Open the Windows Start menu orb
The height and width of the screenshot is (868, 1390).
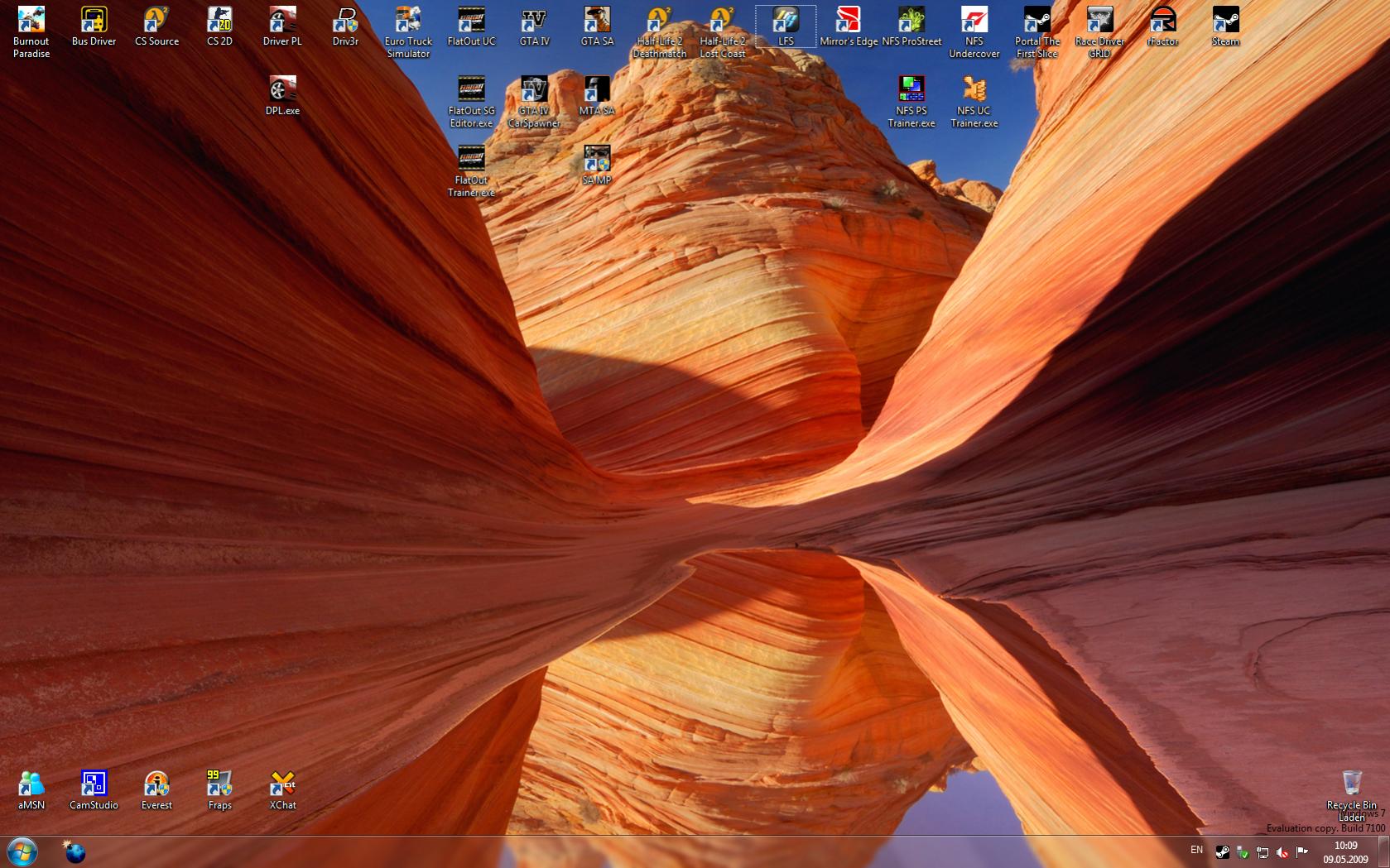tap(22, 851)
